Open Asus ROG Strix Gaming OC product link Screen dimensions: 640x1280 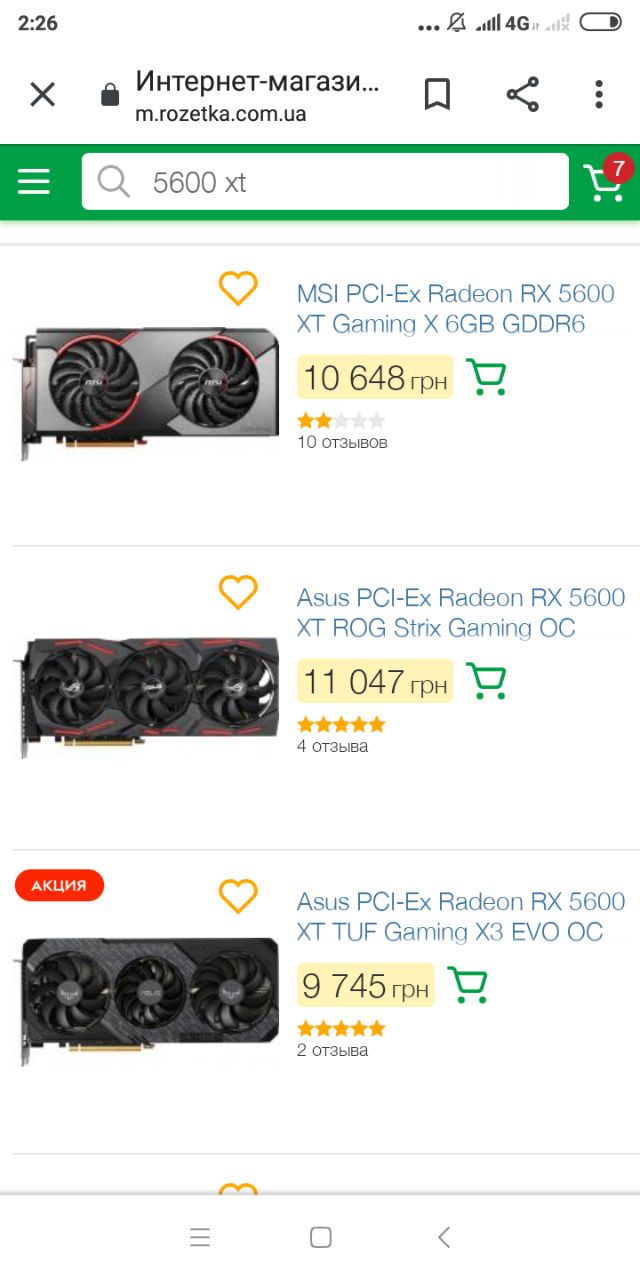(461, 613)
